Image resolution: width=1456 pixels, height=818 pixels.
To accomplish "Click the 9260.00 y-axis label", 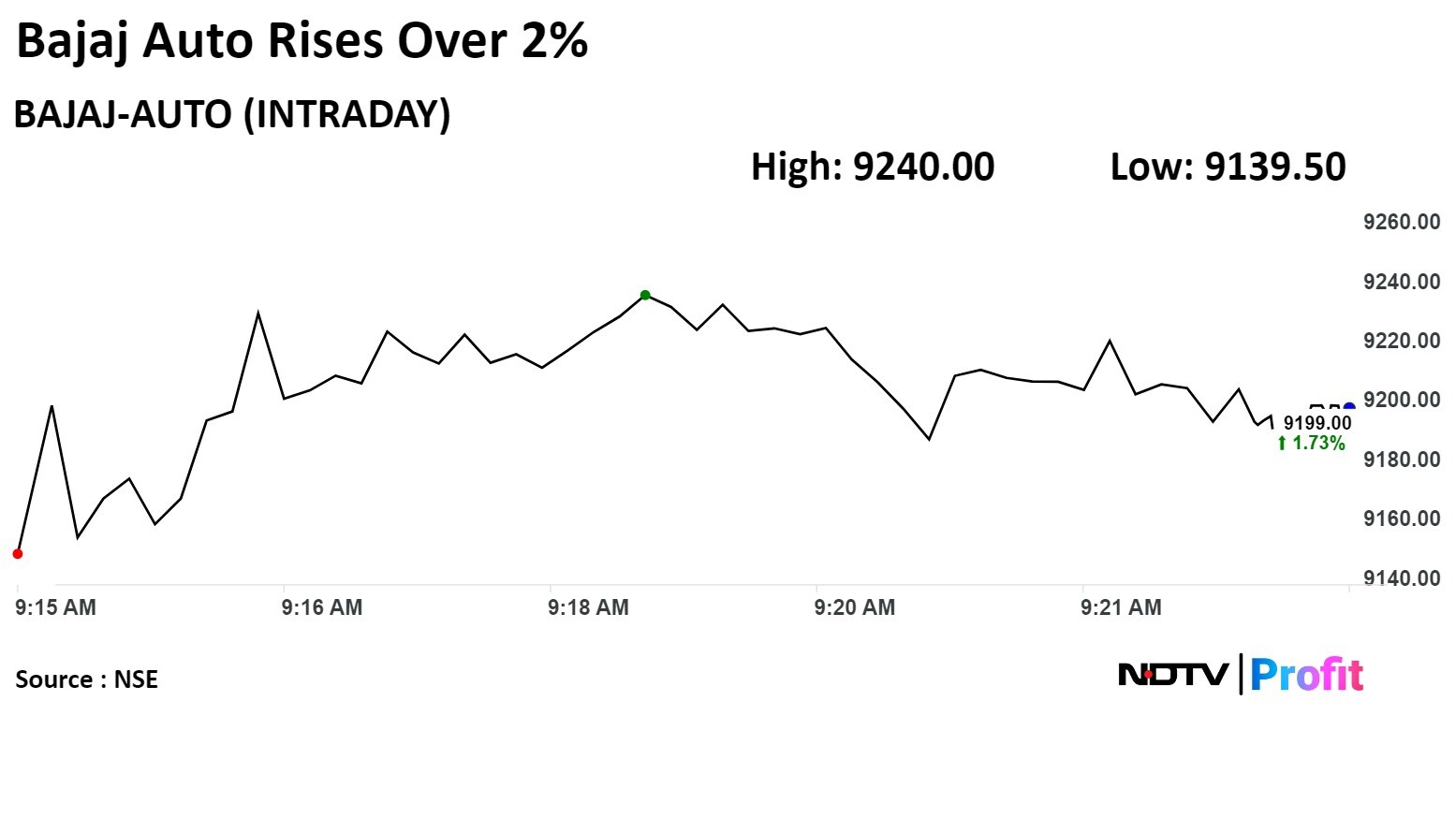I will (1401, 222).
